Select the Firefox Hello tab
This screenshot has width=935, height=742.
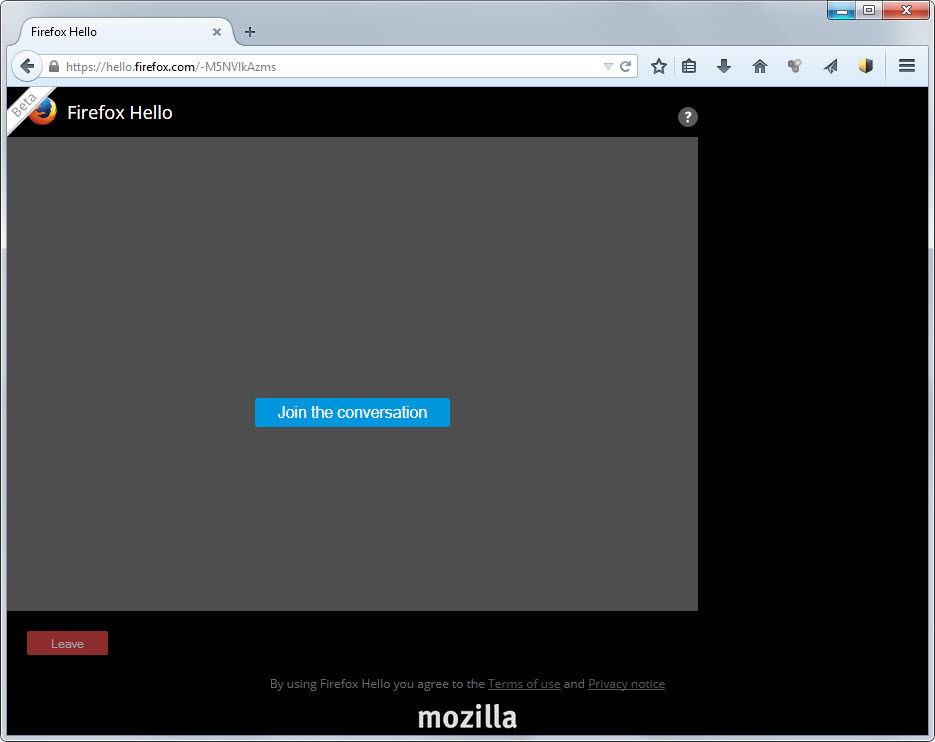pyautogui.click(x=126, y=32)
